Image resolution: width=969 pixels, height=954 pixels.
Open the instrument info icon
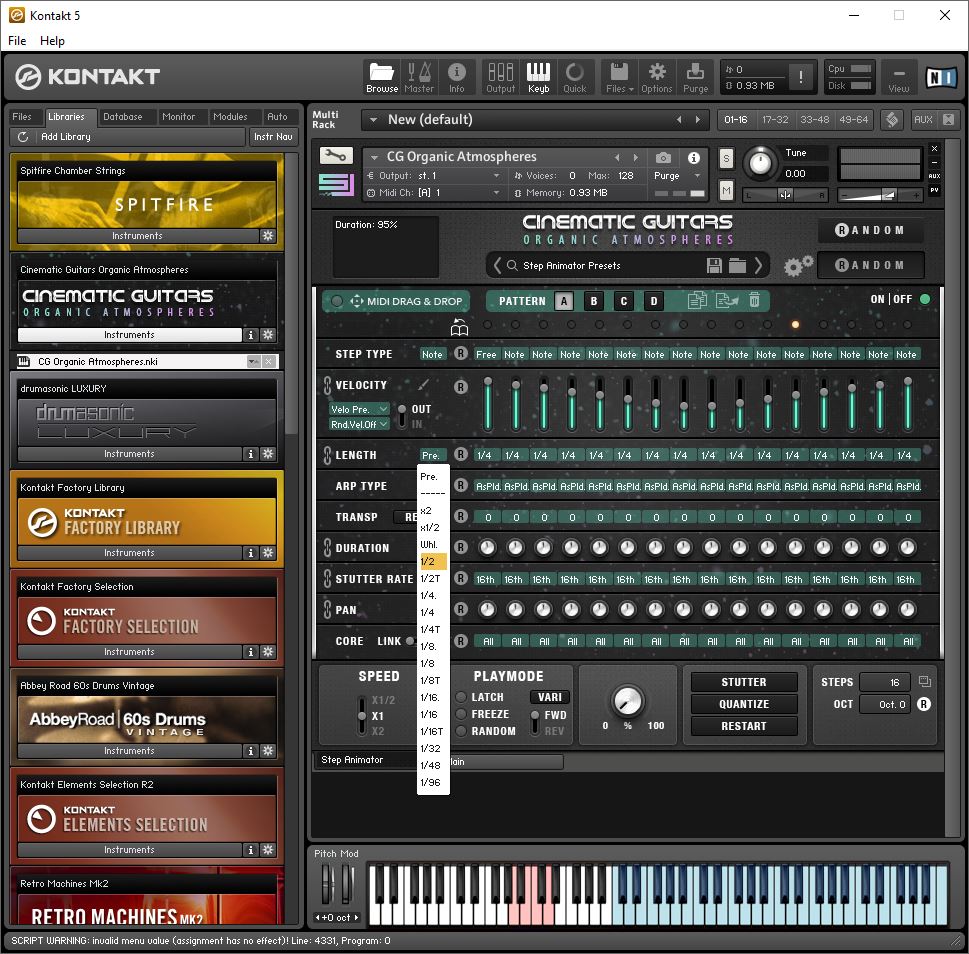pyautogui.click(x=693, y=158)
